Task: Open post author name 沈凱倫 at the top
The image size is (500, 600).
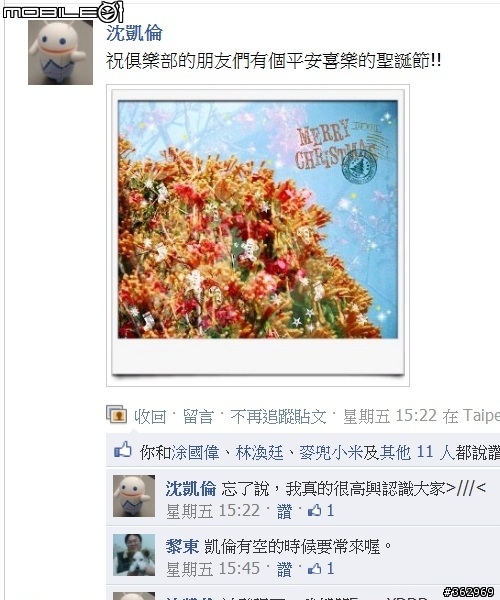Action: (134, 33)
